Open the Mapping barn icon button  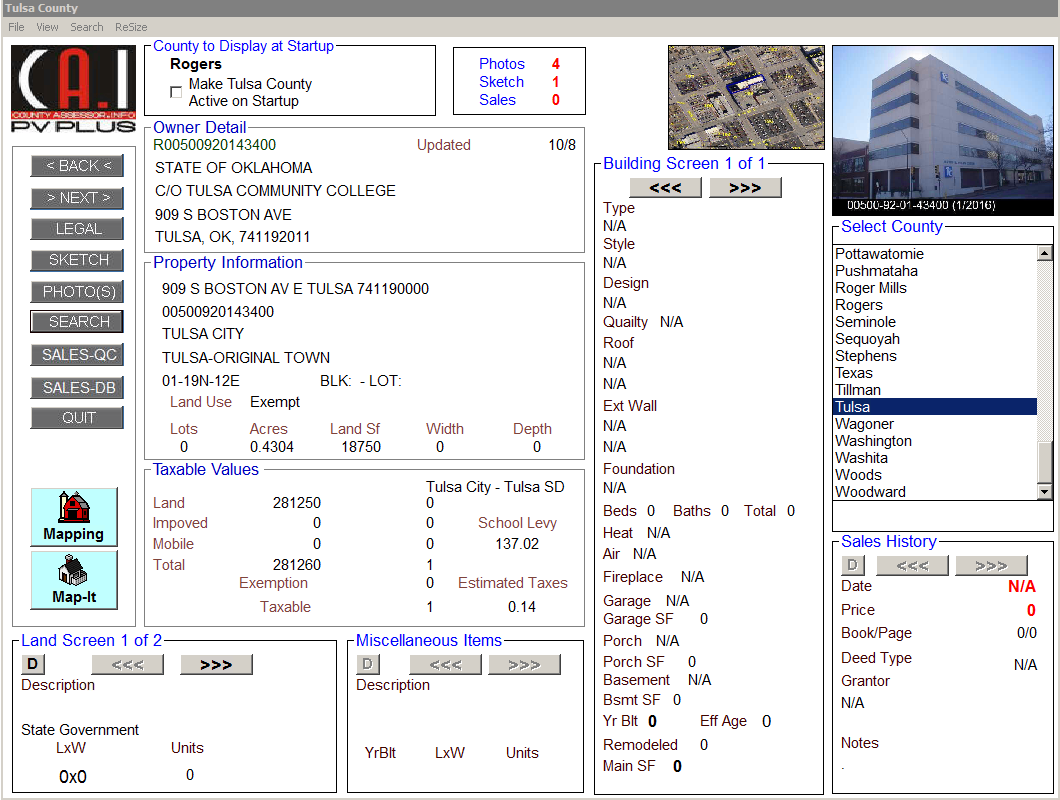click(x=73, y=517)
